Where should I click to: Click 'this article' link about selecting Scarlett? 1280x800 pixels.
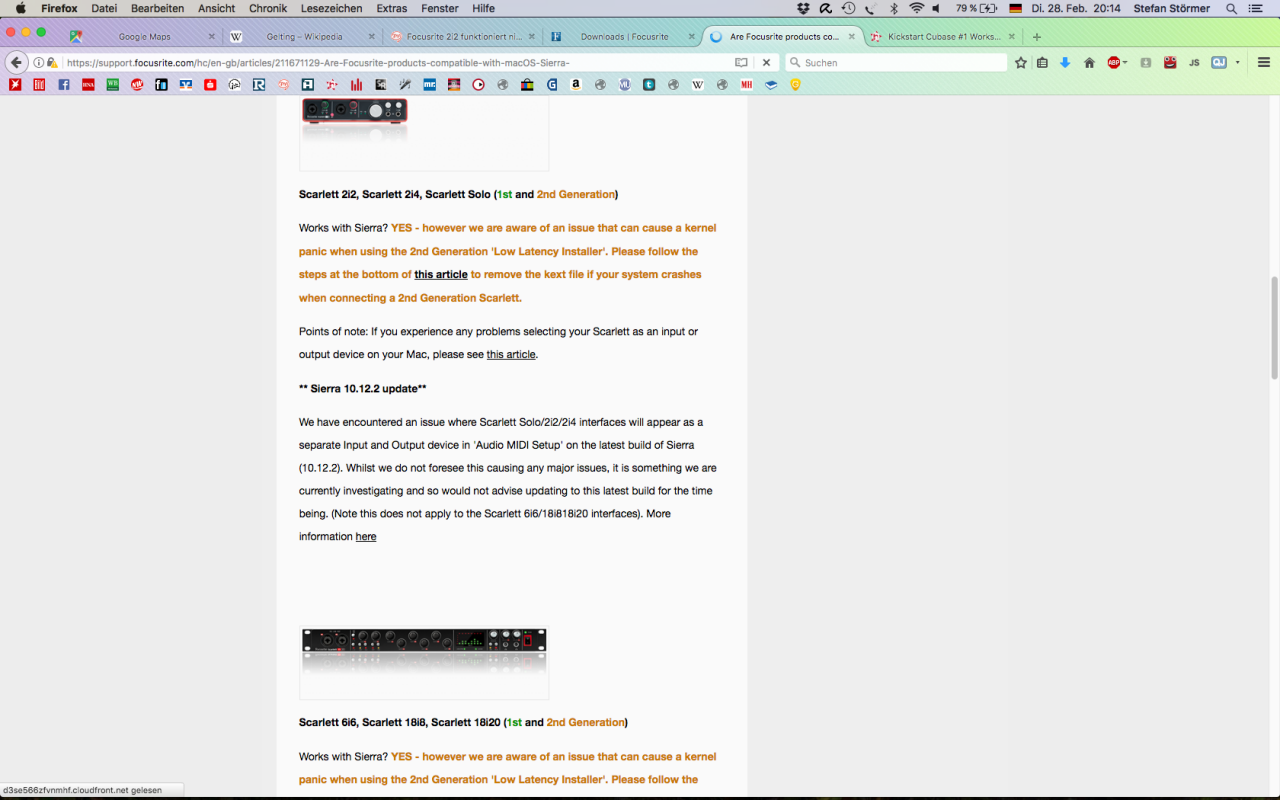[x=511, y=354]
